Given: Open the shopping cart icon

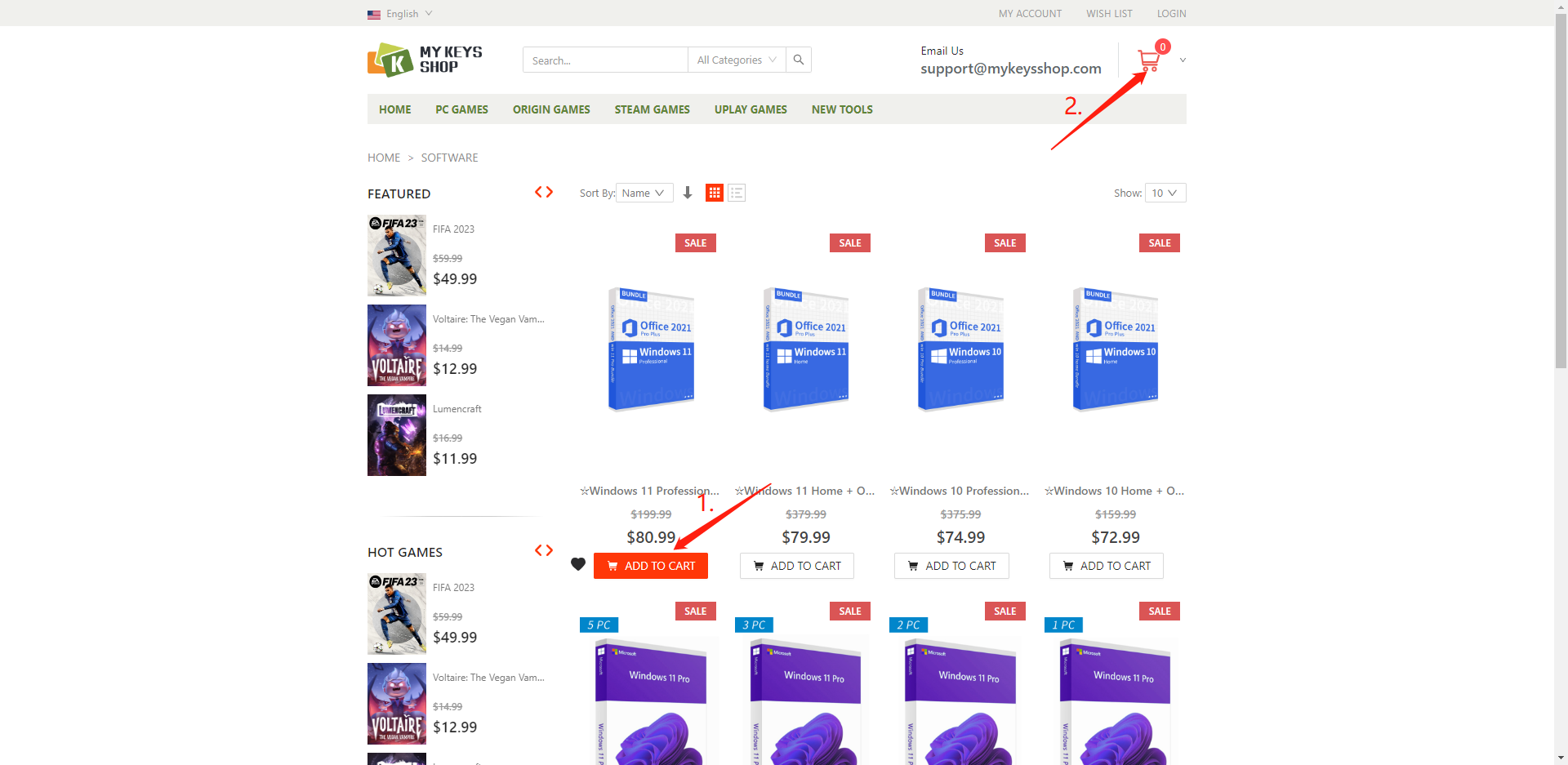Looking at the screenshot, I should point(1148,60).
